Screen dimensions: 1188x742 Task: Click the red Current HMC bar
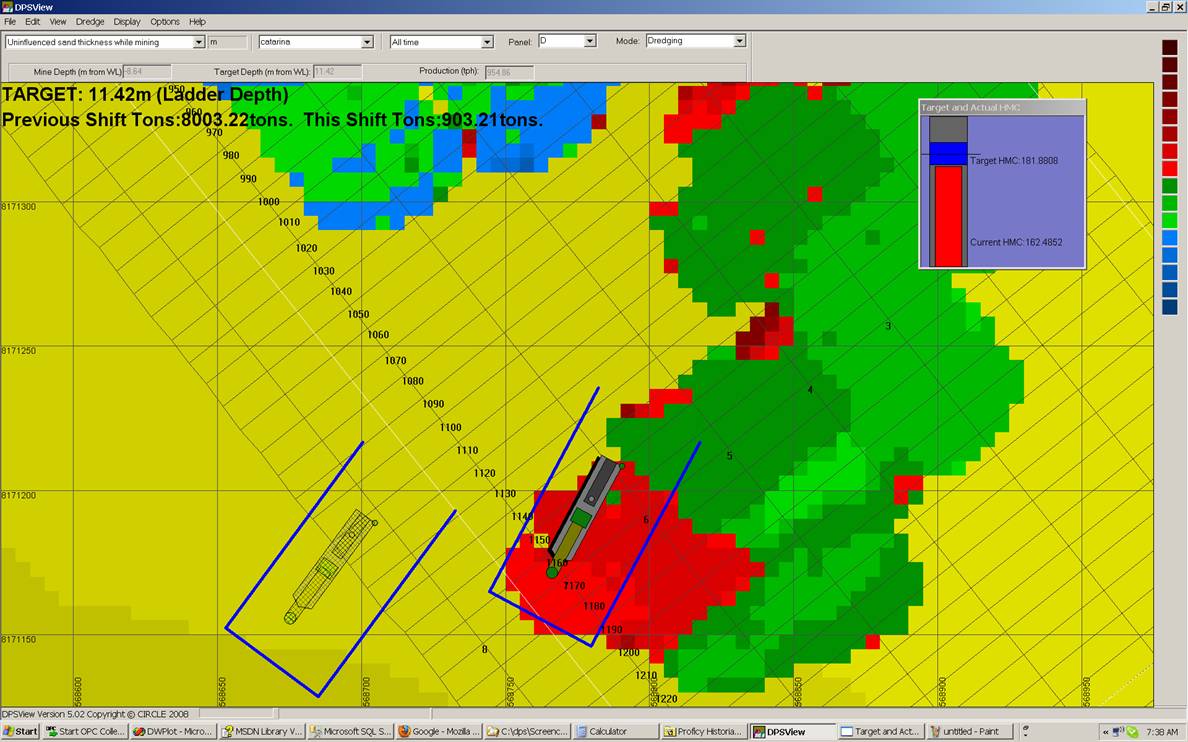(x=948, y=216)
